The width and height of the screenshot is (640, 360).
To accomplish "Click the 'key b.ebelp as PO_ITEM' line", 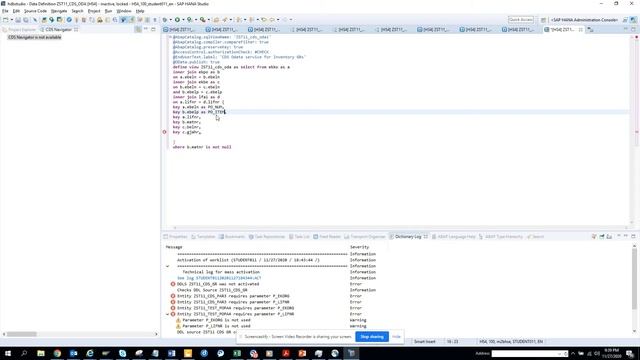I will (199, 112).
